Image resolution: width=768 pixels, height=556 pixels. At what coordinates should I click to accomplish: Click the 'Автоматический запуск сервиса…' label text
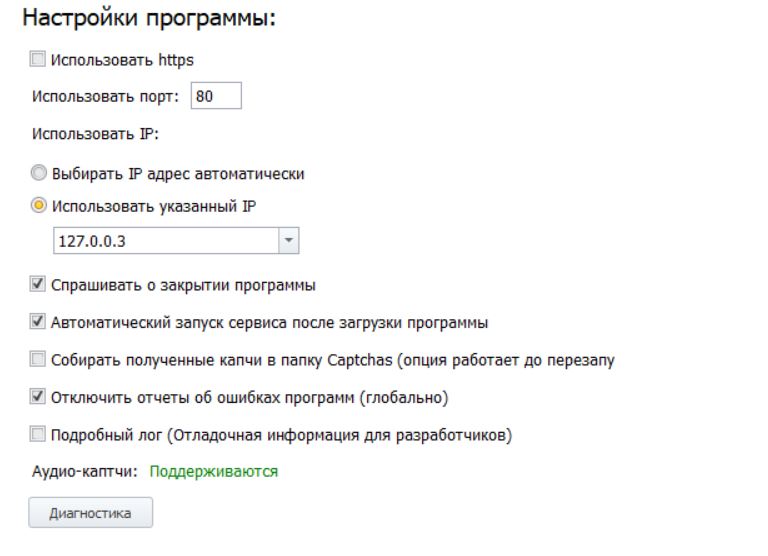[269, 323]
